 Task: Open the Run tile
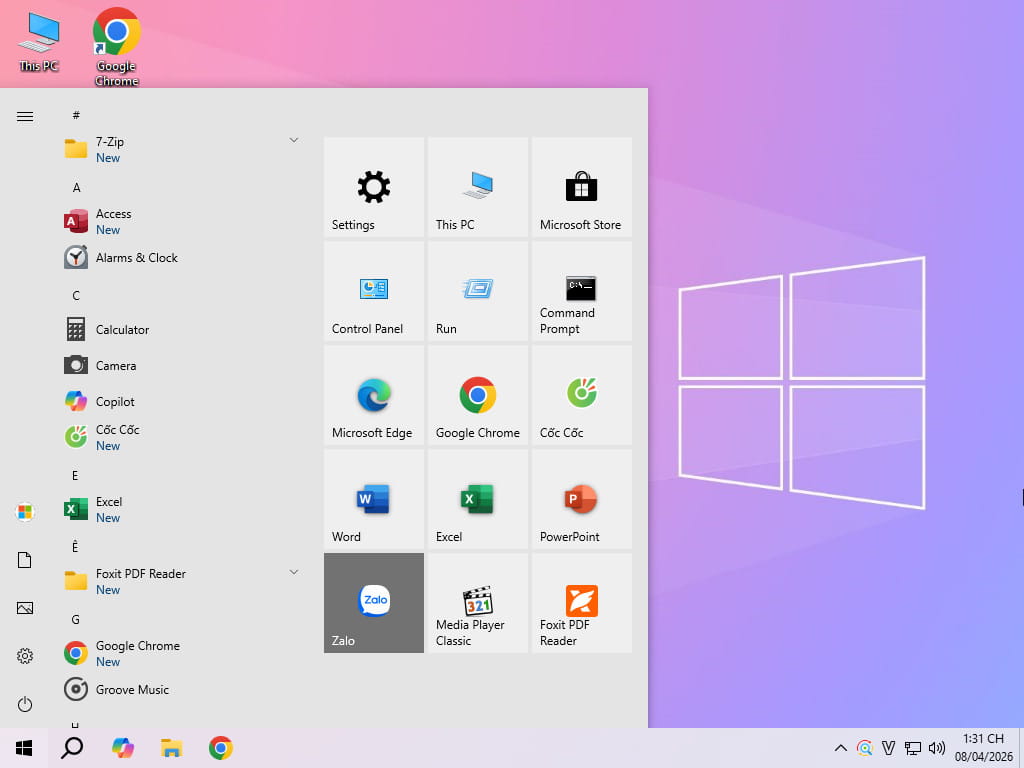(x=477, y=291)
